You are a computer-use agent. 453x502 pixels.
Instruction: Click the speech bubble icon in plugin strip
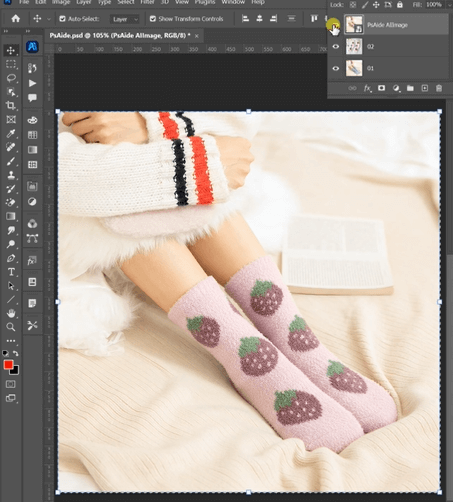(32, 98)
